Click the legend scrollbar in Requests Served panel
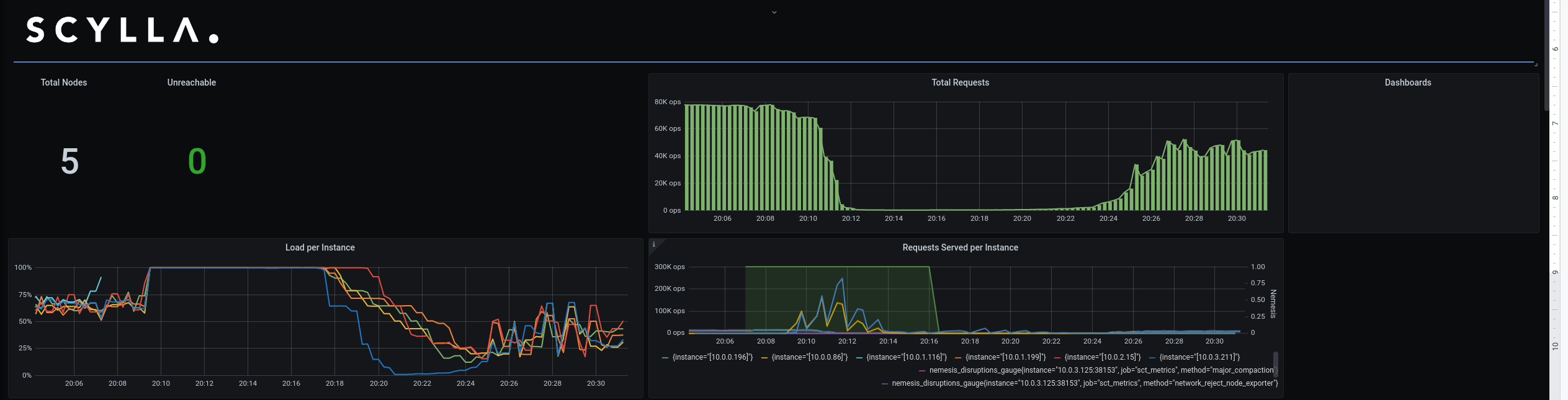 (x=1276, y=364)
